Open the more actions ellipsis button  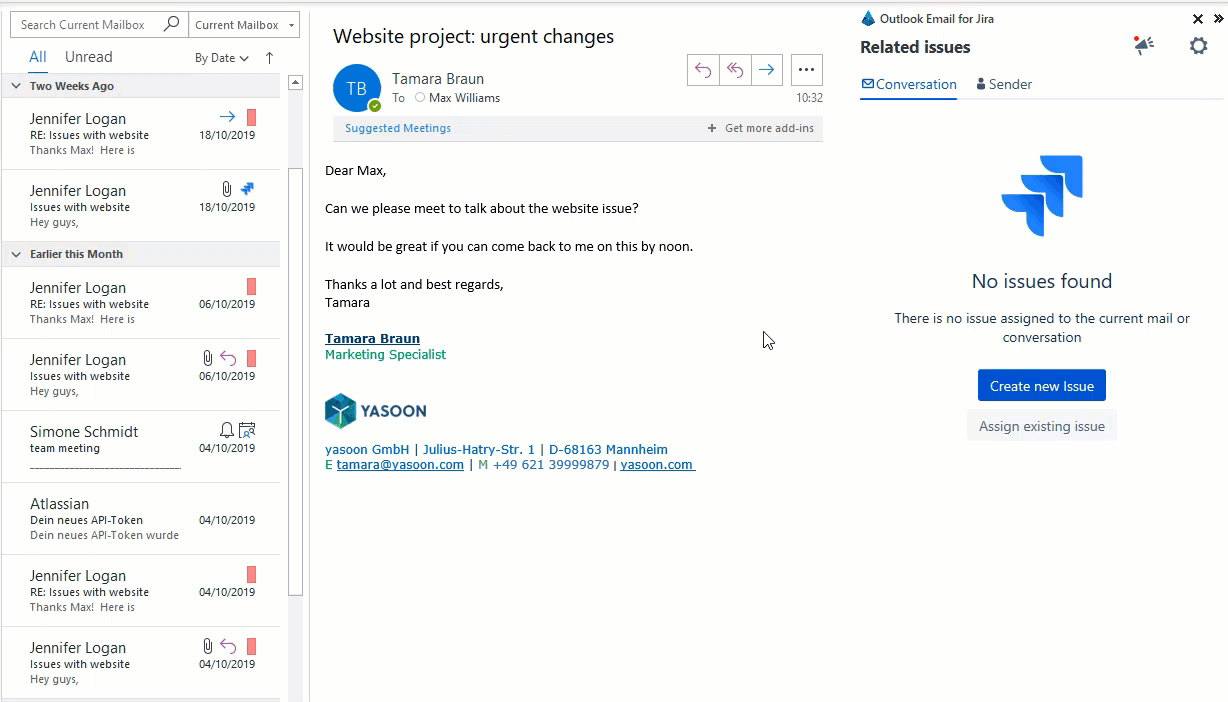pos(807,70)
